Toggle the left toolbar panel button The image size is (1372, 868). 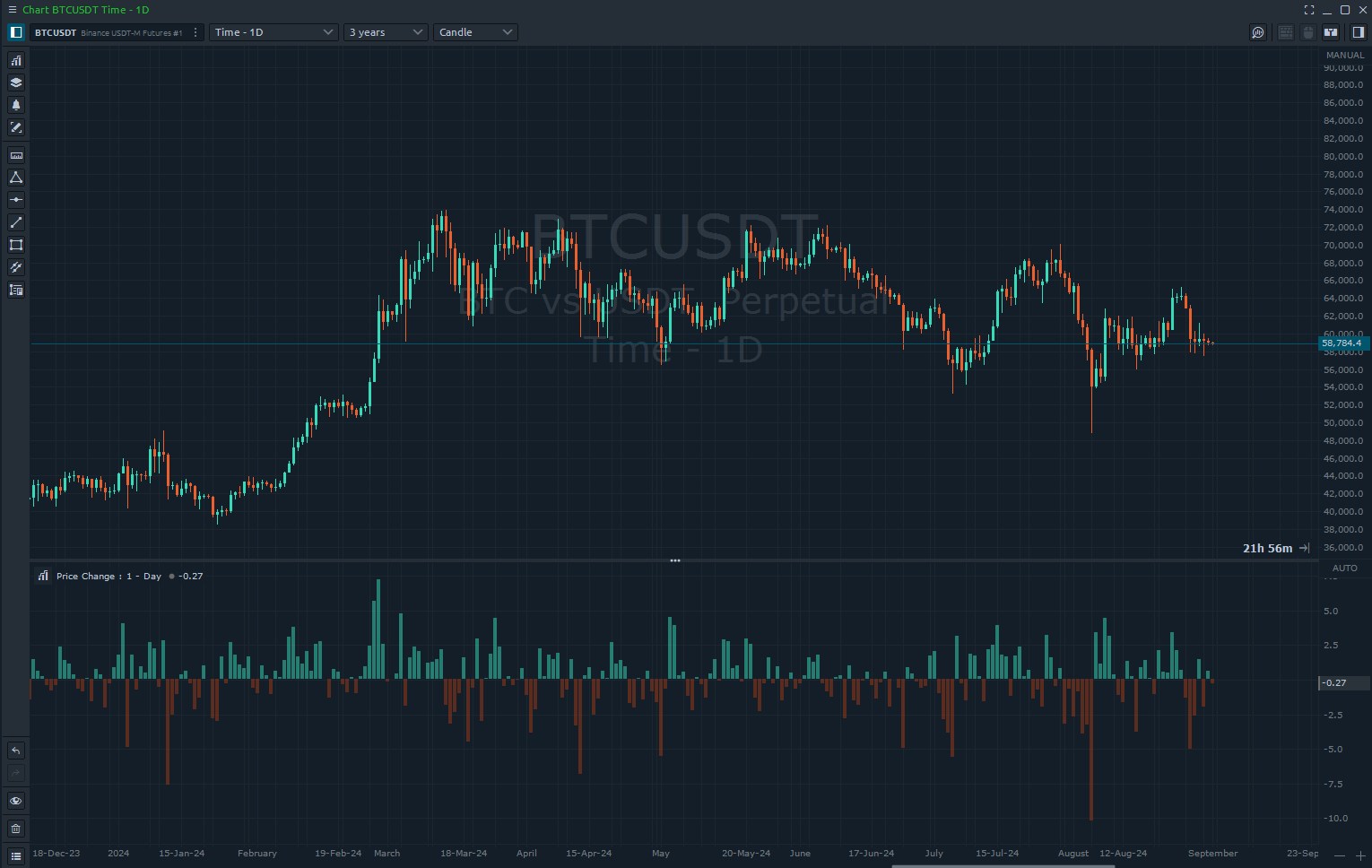coord(16,32)
